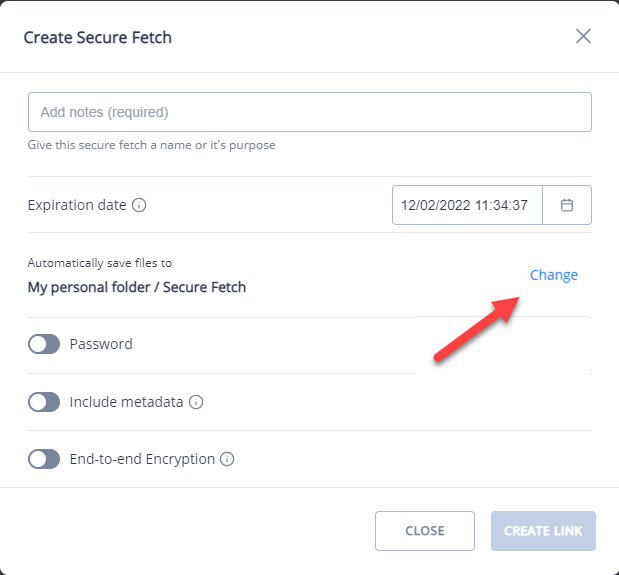
Task: Click the Password label text
Action: tap(101, 344)
